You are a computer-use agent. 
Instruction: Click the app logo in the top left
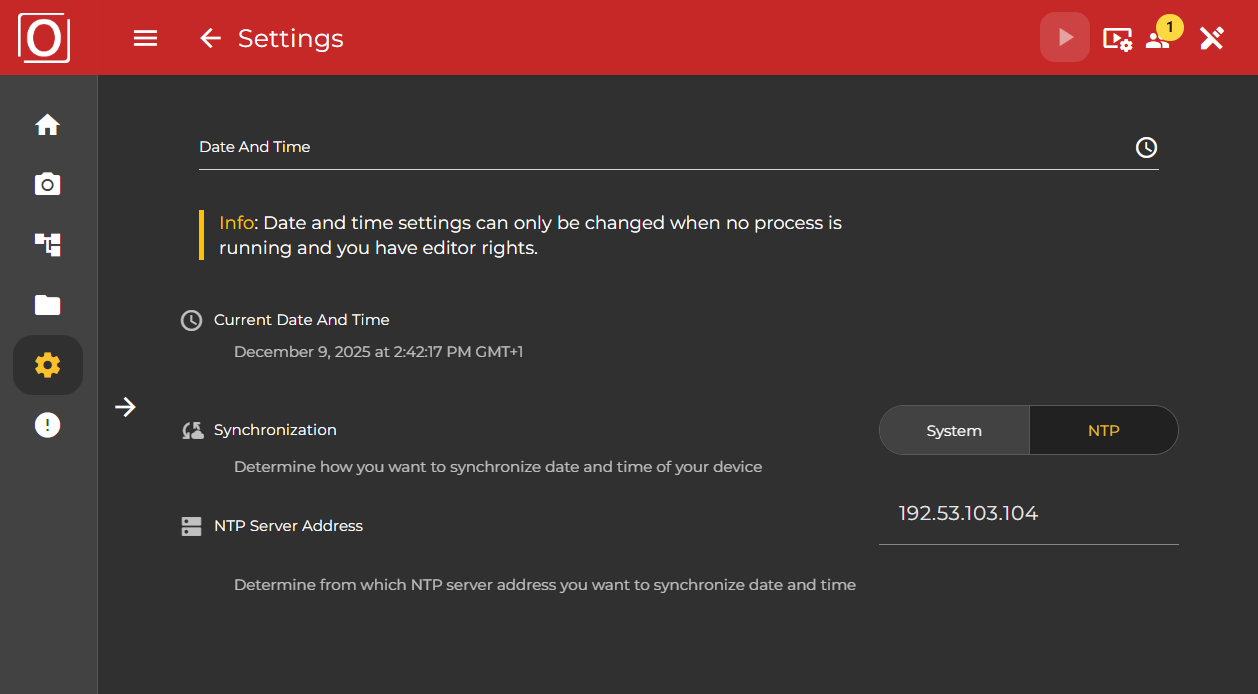[43, 37]
